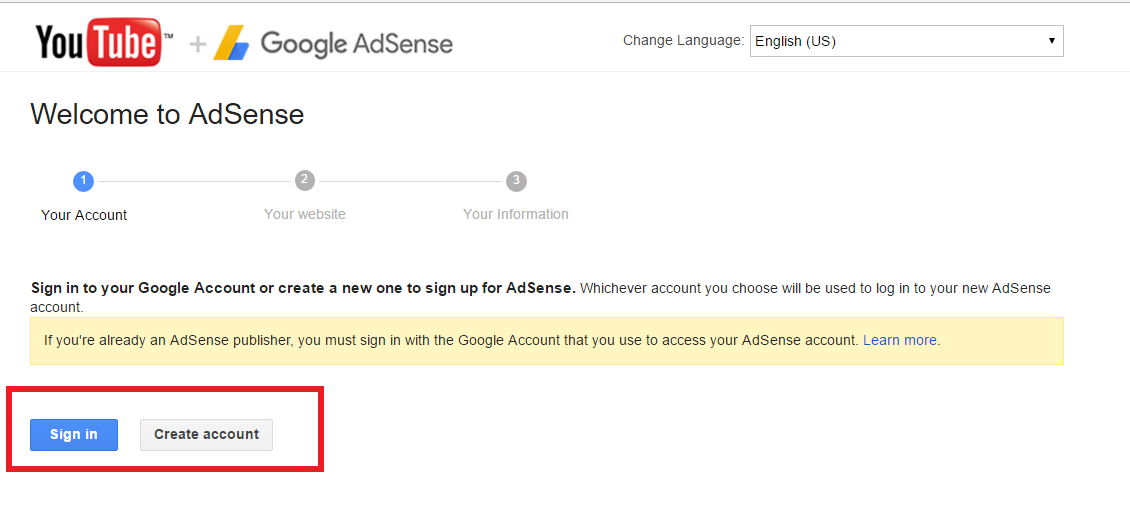This screenshot has height=510, width=1130.
Task: Click the Welcome to AdSense heading
Action: 167,114
